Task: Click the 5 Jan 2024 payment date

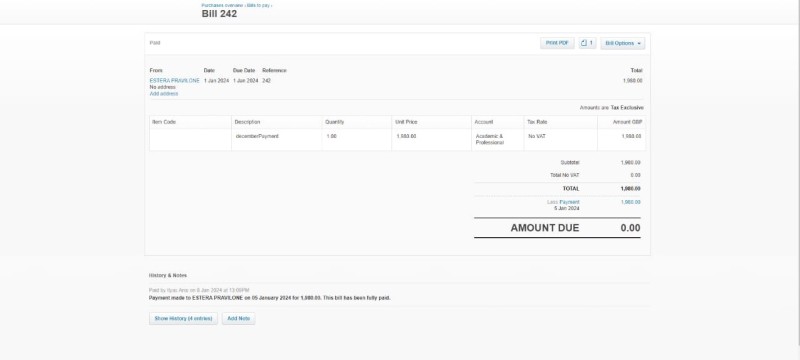Action: [566, 208]
